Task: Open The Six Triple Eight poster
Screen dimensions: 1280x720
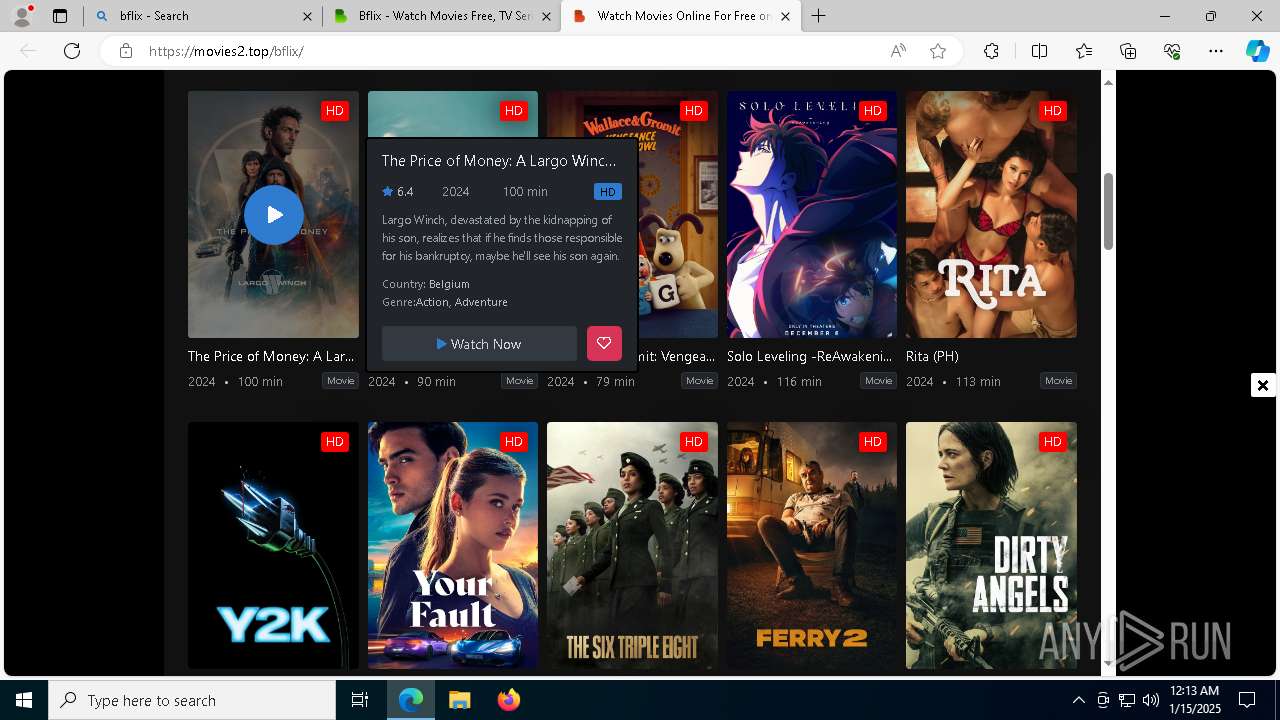Action: pos(632,545)
